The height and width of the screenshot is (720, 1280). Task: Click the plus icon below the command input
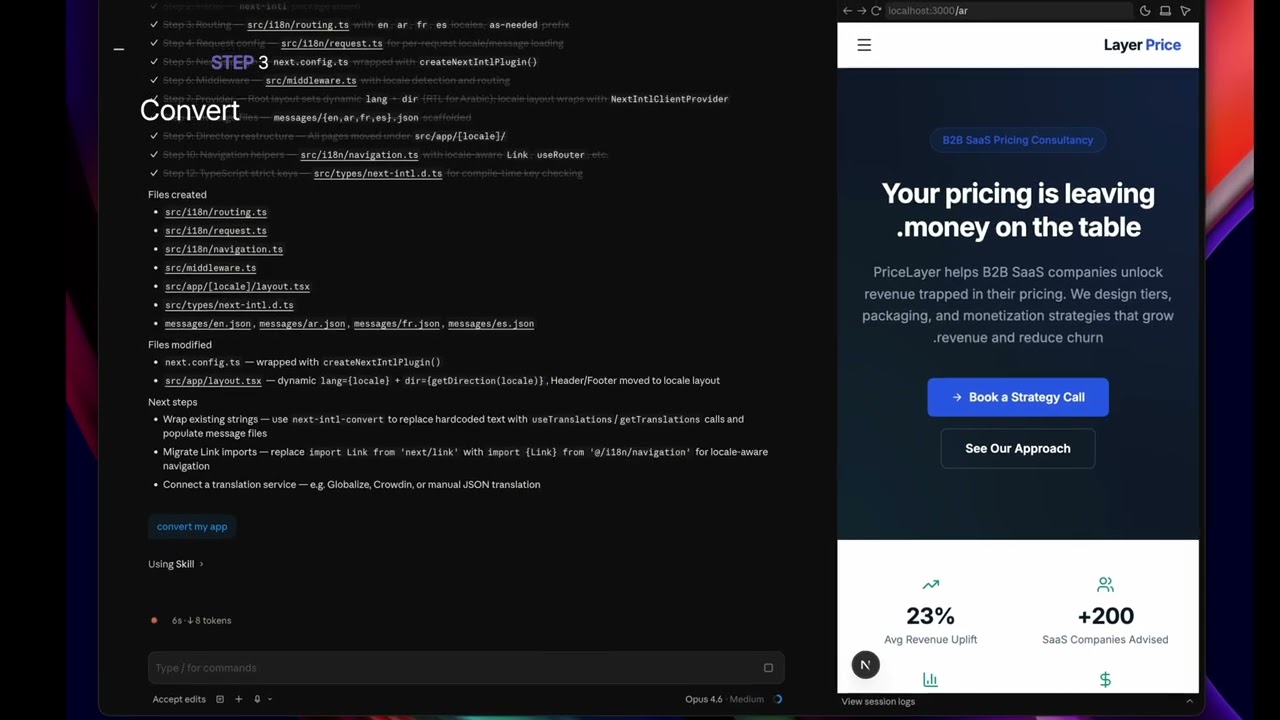coord(238,699)
